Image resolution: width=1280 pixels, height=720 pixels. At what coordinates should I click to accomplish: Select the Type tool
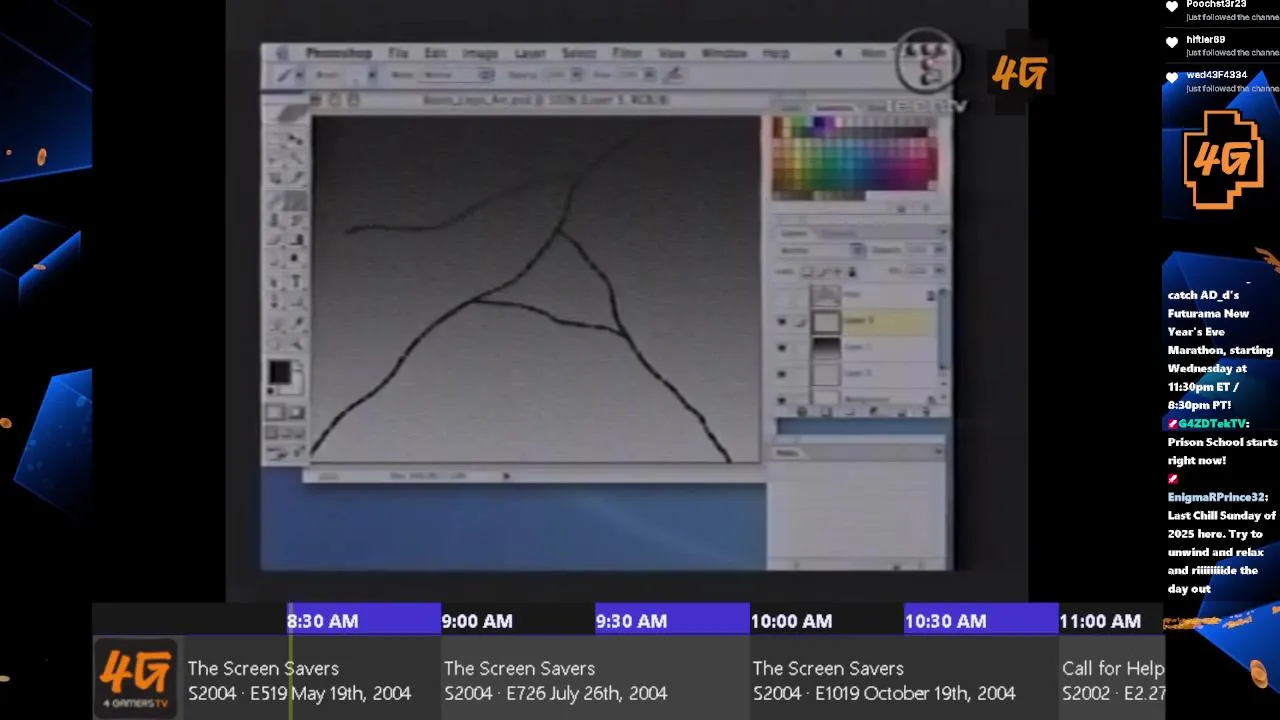(296, 281)
